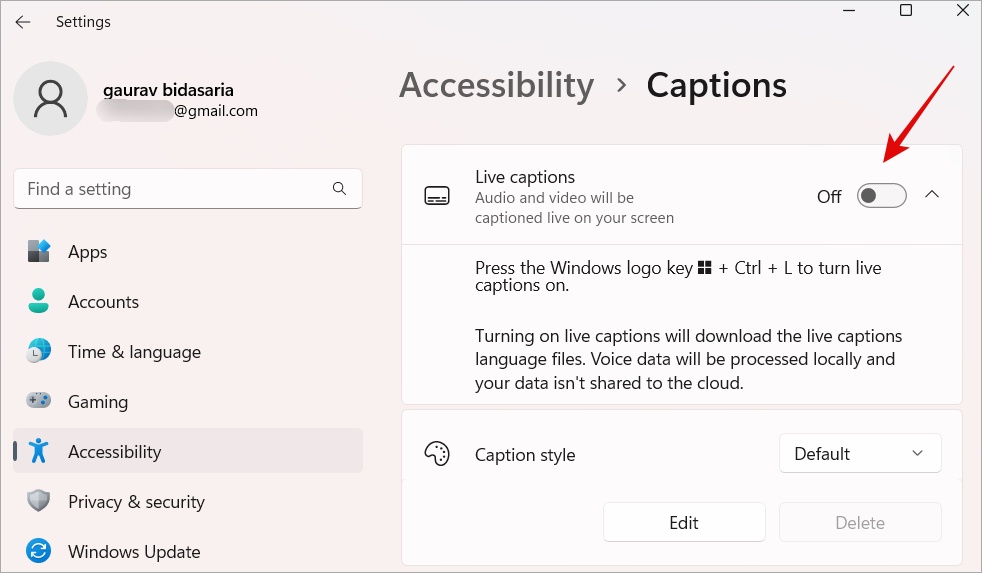
Task: Click the Gaming controller icon
Action: click(39, 400)
